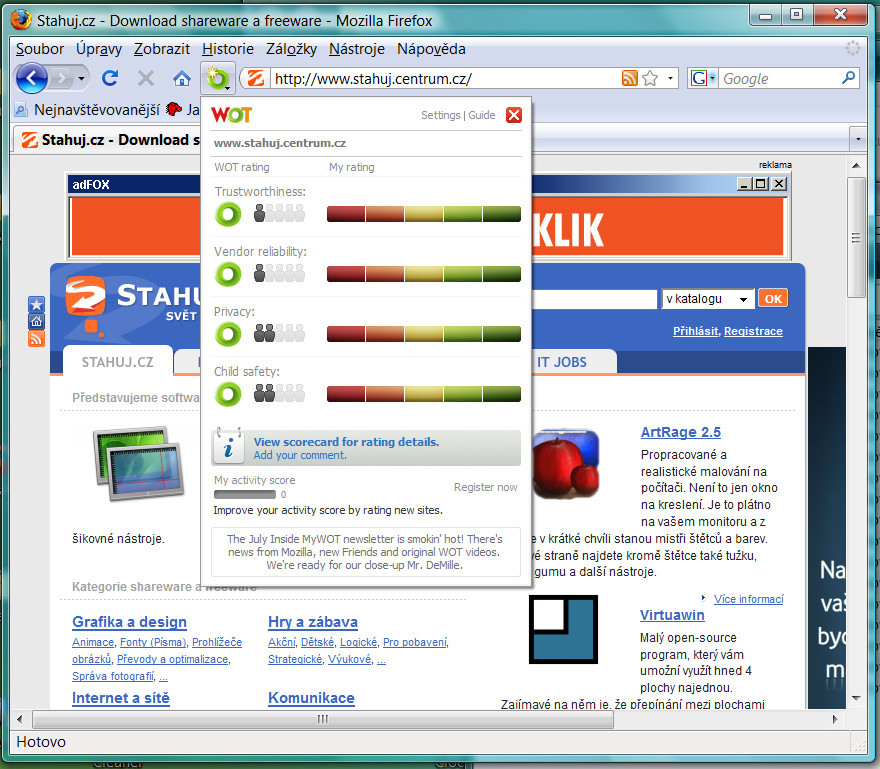The width and height of the screenshot is (880, 769).
Task: Bookmark page using the star icon
Action: click(x=650, y=78)
